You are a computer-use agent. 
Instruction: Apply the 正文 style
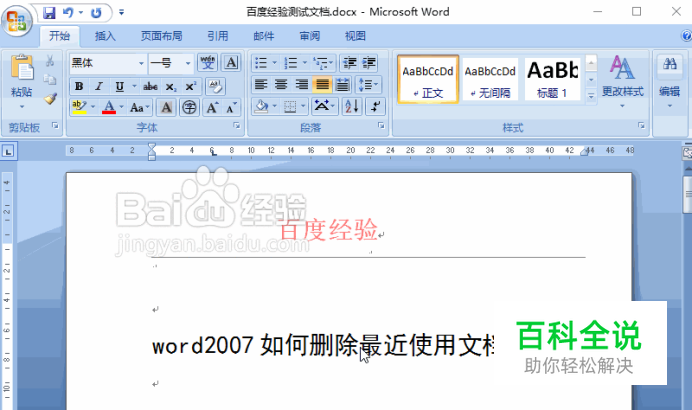428,79
